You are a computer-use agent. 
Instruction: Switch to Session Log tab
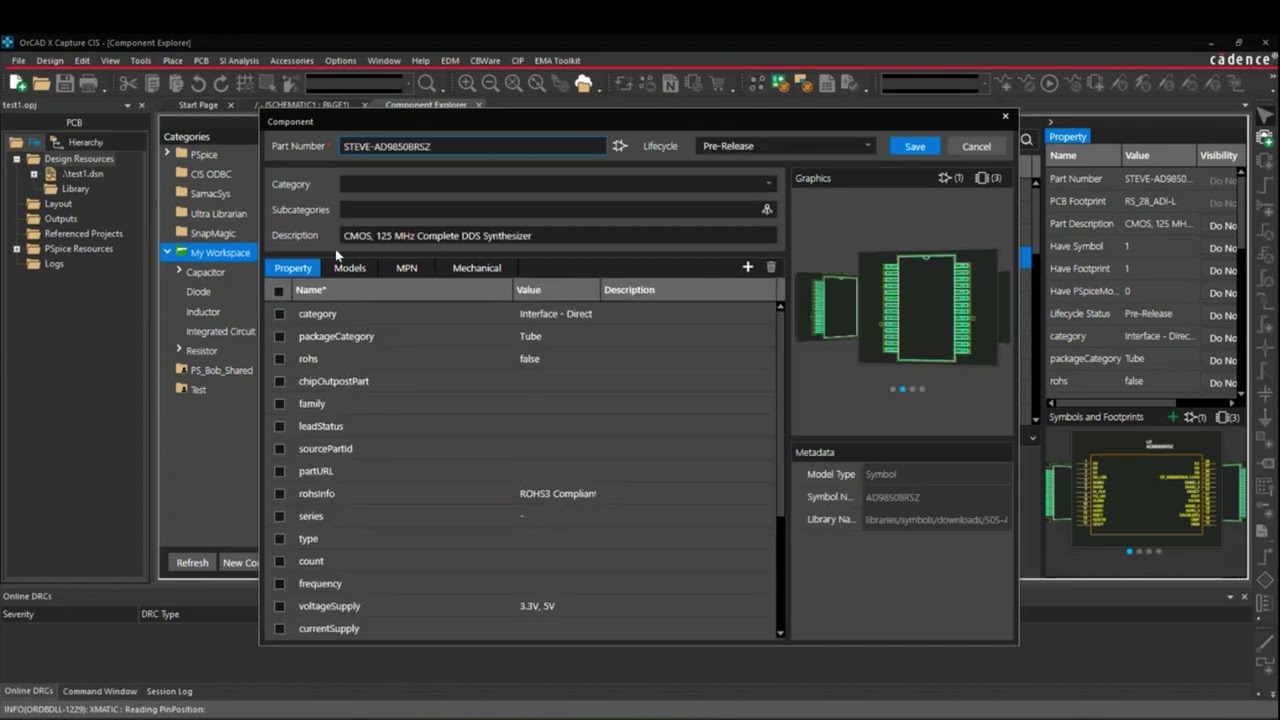[x=169, y=691]
